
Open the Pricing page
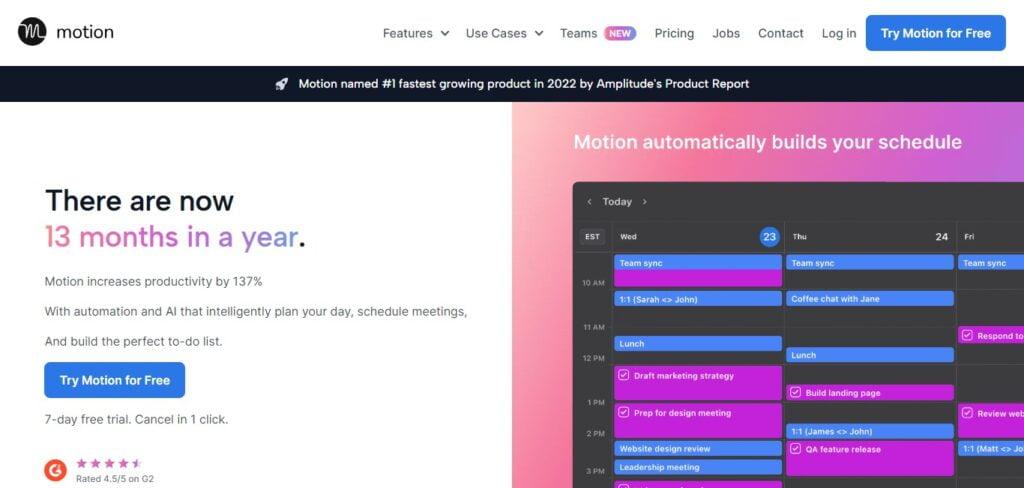[674, 33]
